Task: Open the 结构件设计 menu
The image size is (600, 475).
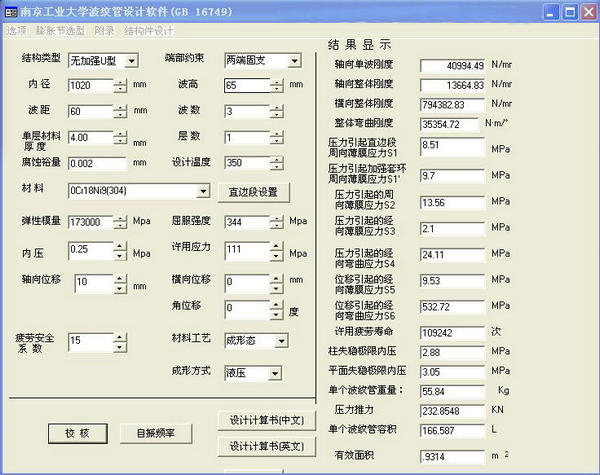Action: click(x=149, y=31)
